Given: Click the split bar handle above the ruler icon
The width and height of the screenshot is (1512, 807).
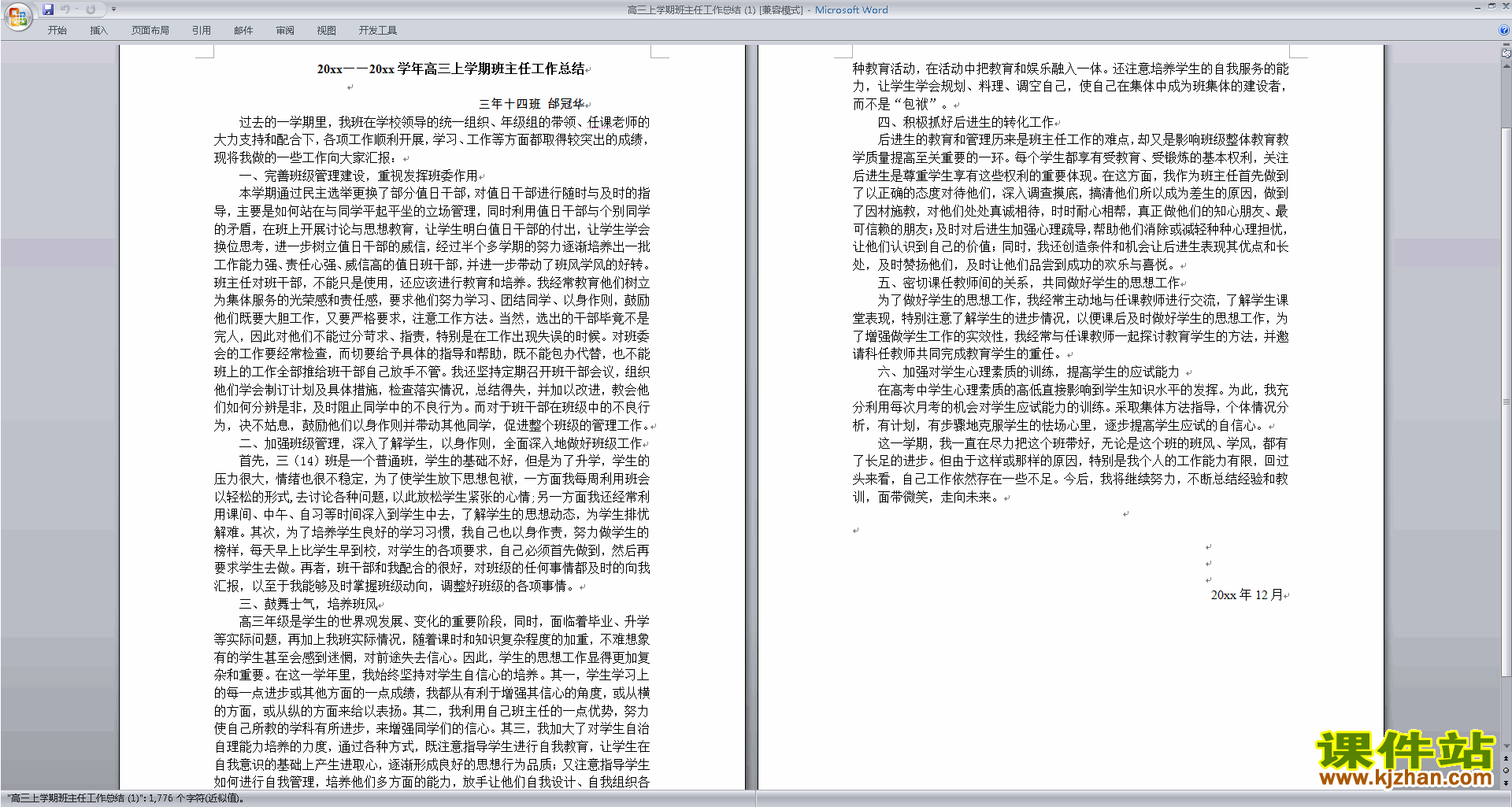Looking at the screenshot, I should (x=1506, y=46).
